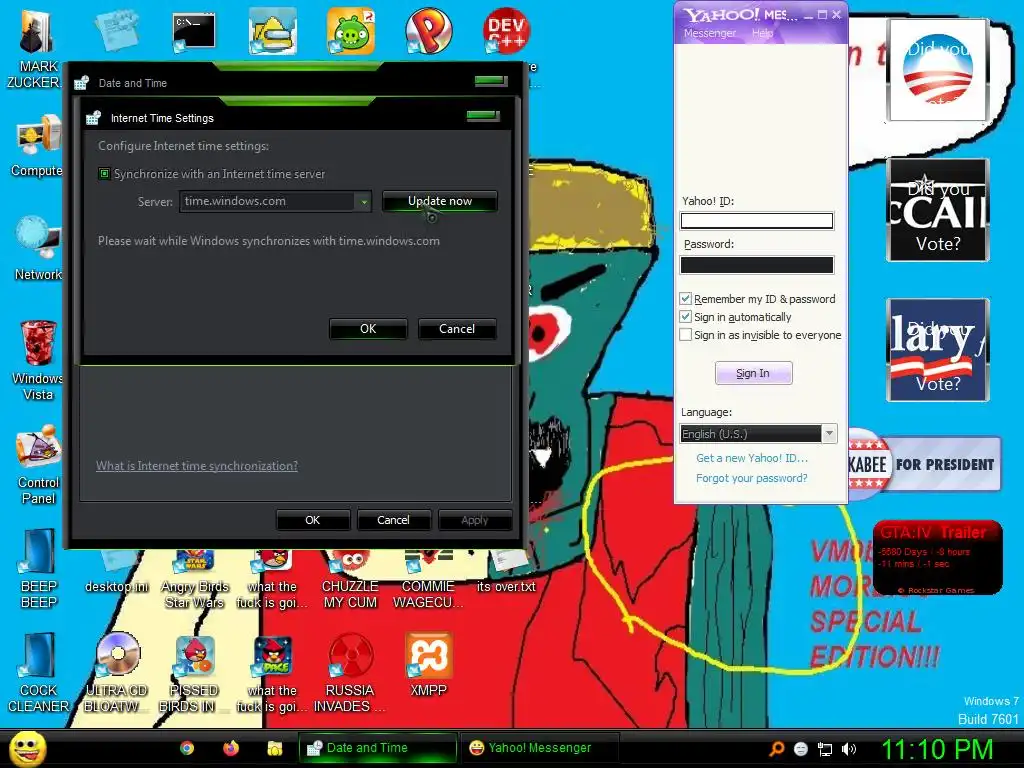Launch Chrome from the taskbar
The image size is (1024, 768).
click(x=187, y=748)
